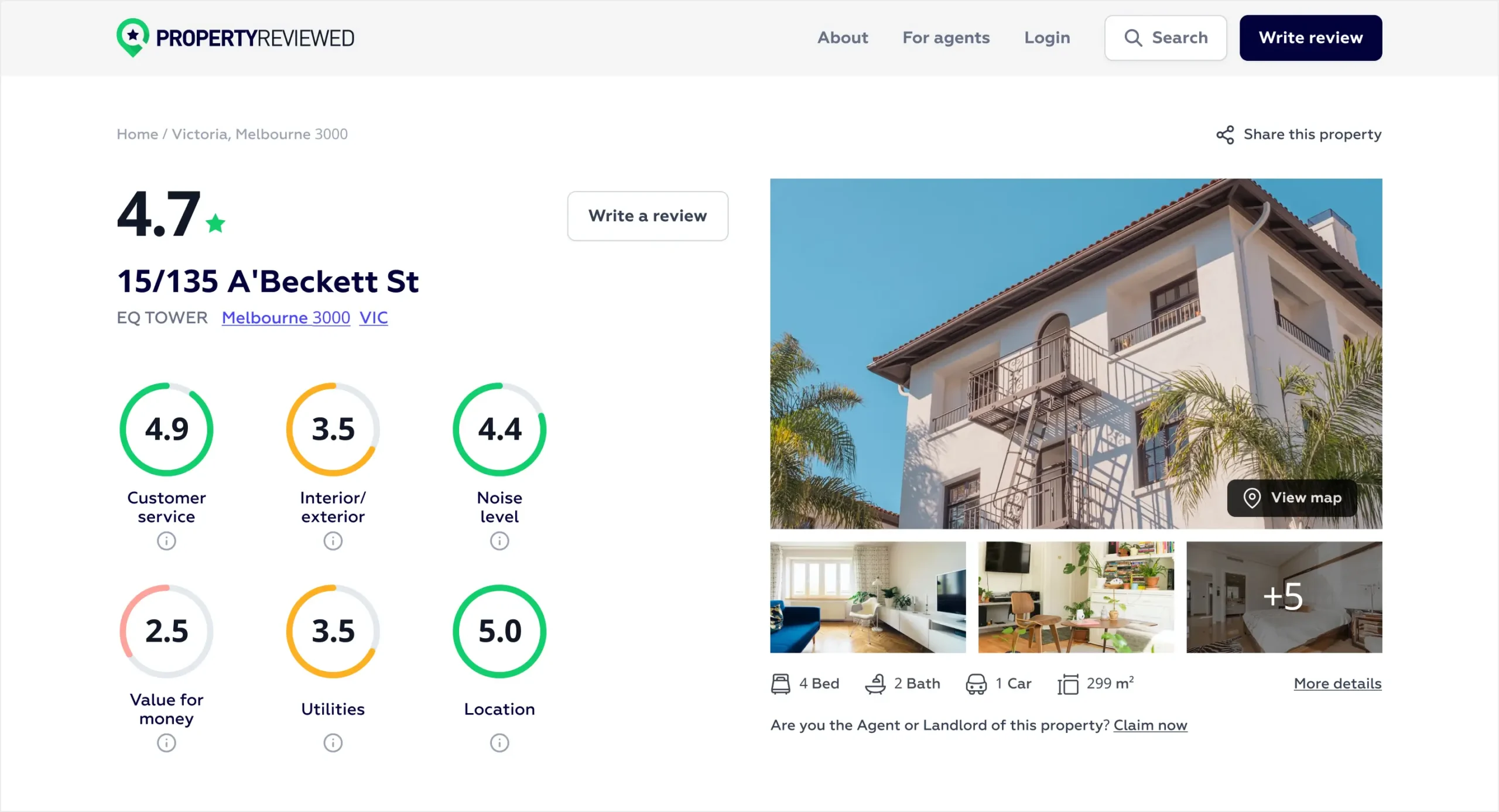Image resolution: width=1499 pixels, height=812 pixels.
Task: Click info icon under Utilities
Action: pyautogui.click(x=333, y=743)
